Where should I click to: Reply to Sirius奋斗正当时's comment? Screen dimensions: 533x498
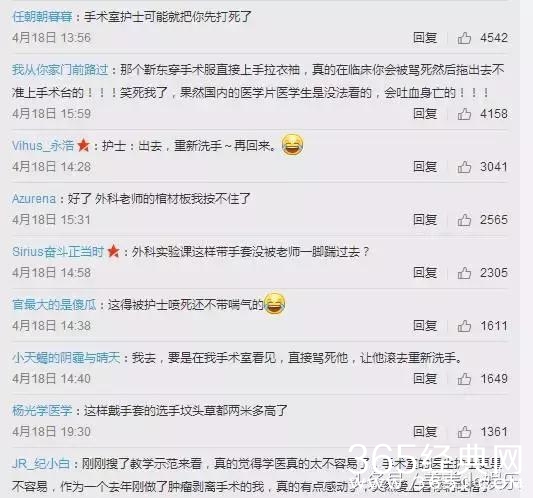point(425,273)
